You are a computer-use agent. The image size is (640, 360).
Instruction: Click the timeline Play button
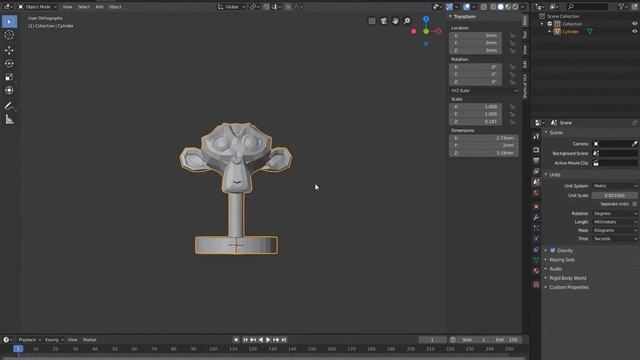pos(268,340)
